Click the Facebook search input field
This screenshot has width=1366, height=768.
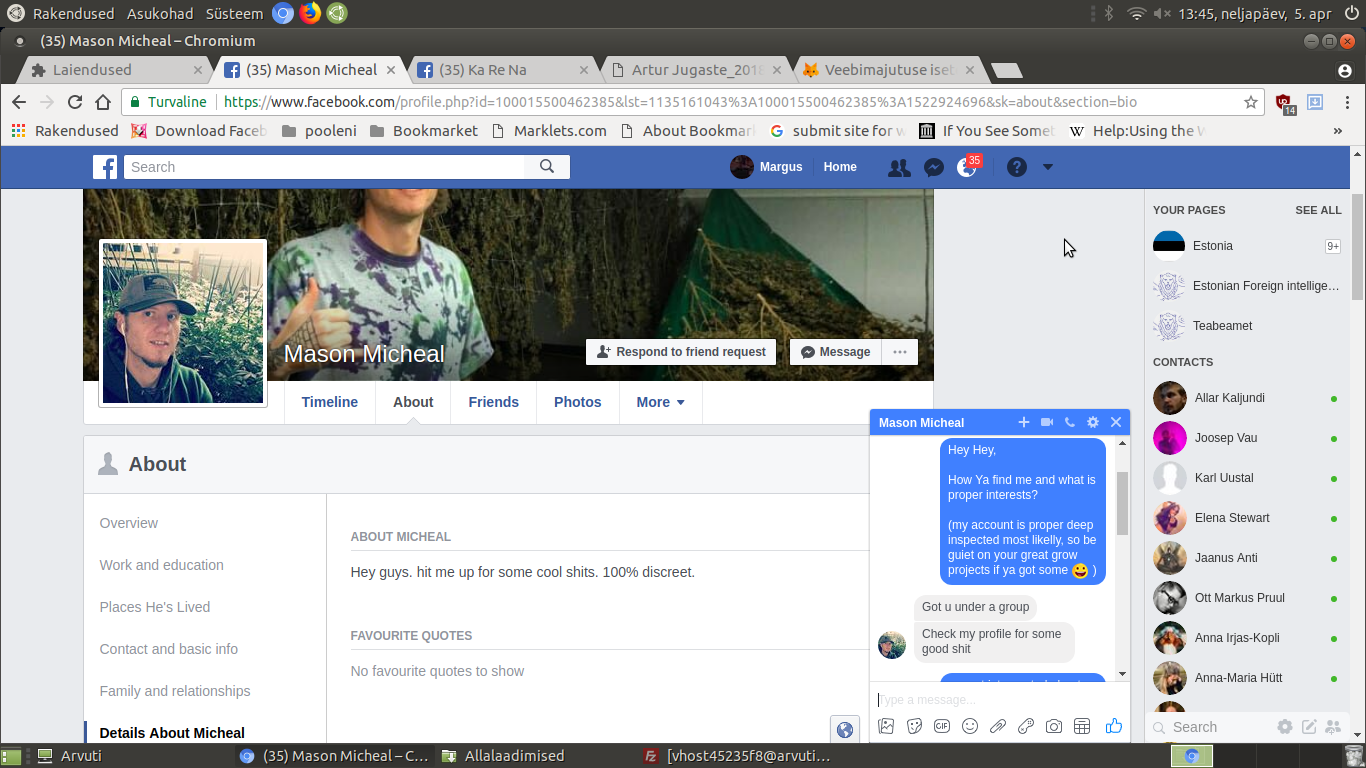click(324, 167)
